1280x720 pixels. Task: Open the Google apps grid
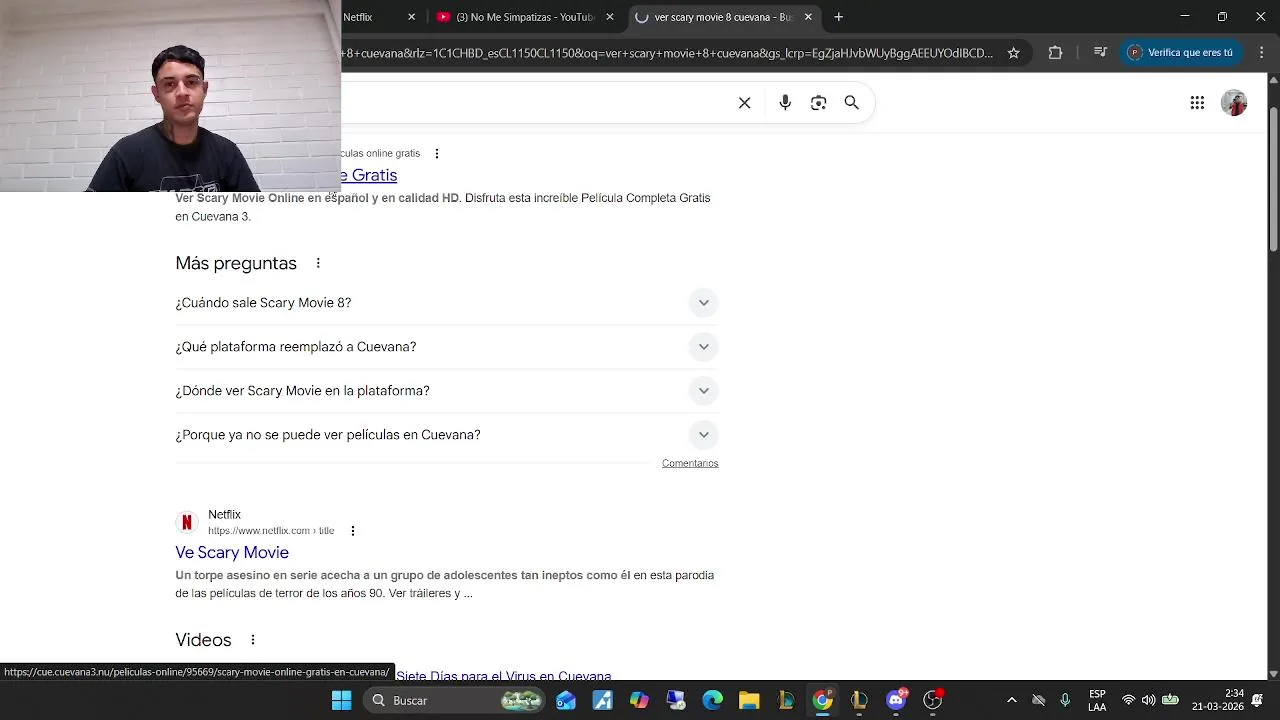1197,103
